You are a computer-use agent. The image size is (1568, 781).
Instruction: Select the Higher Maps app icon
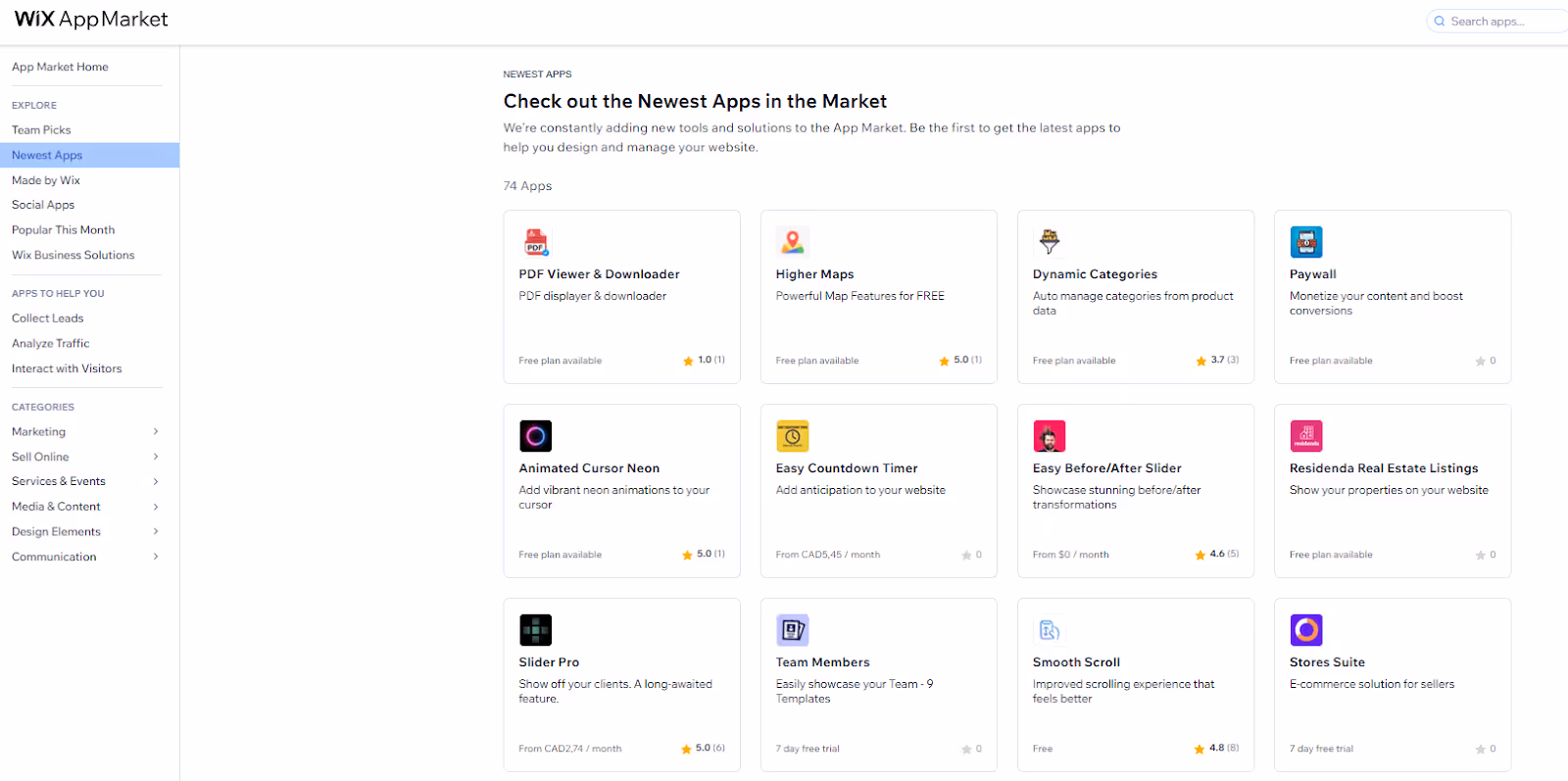tap(792, 241)
